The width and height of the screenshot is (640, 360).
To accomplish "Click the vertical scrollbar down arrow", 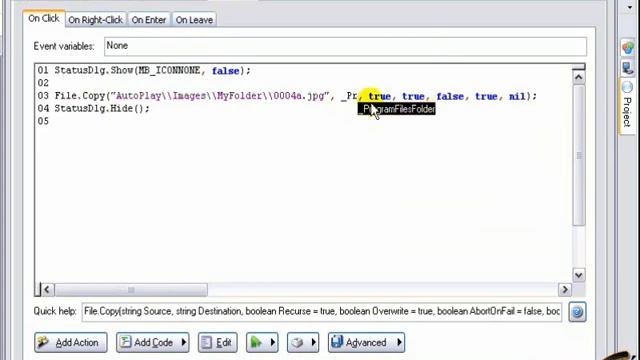I will (579, 275).
